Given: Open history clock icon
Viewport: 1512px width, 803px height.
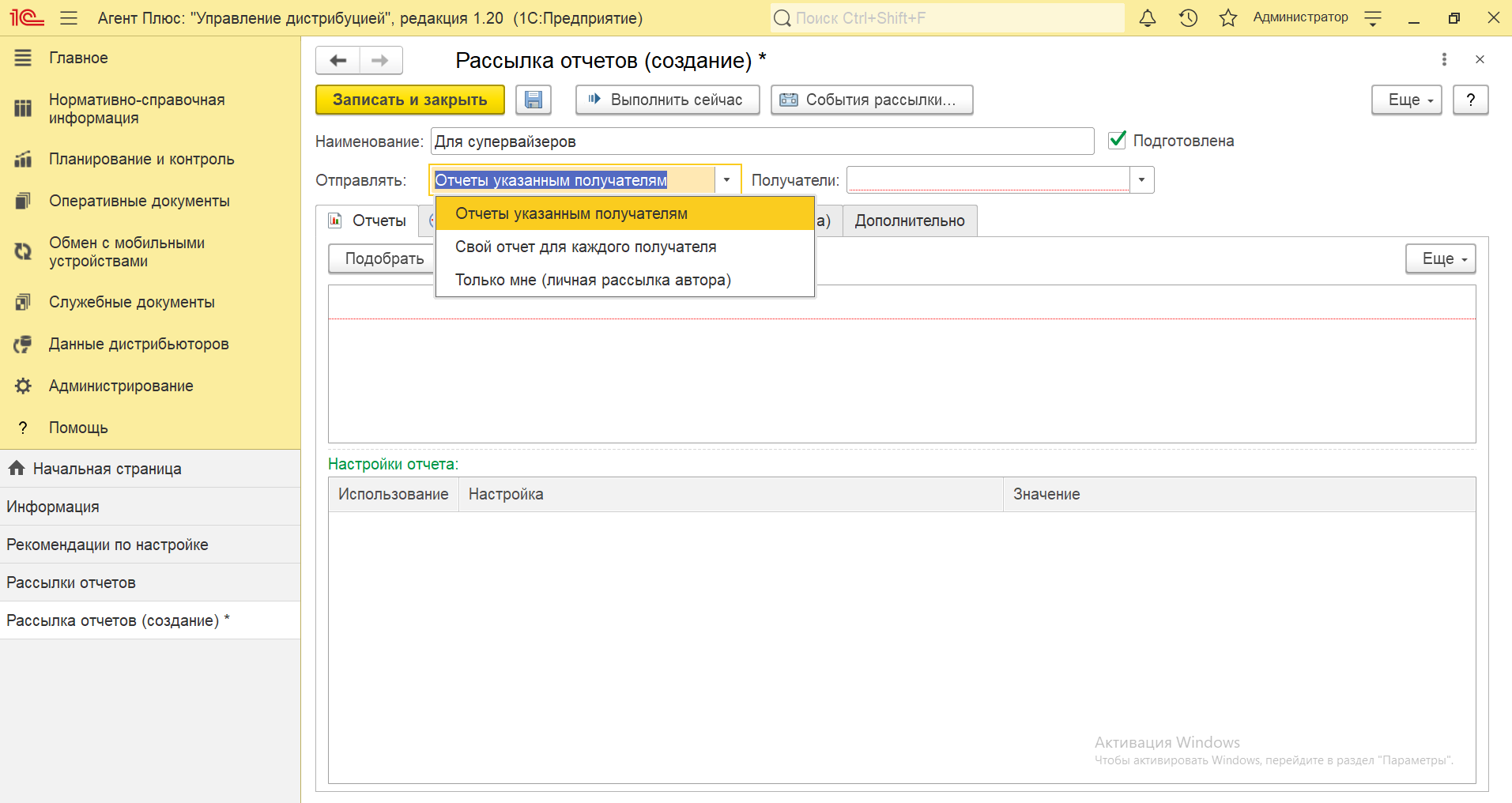Looking at the screenshot, I should 1188,17.
